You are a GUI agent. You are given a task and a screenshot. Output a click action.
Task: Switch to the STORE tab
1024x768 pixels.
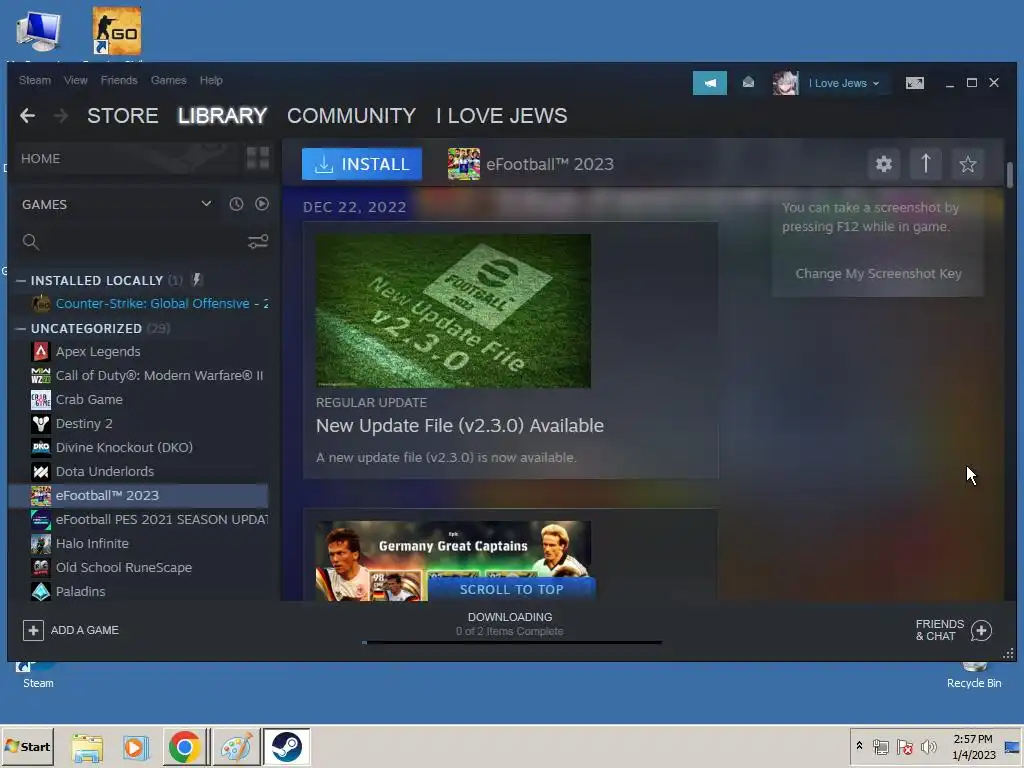point(123,116)
